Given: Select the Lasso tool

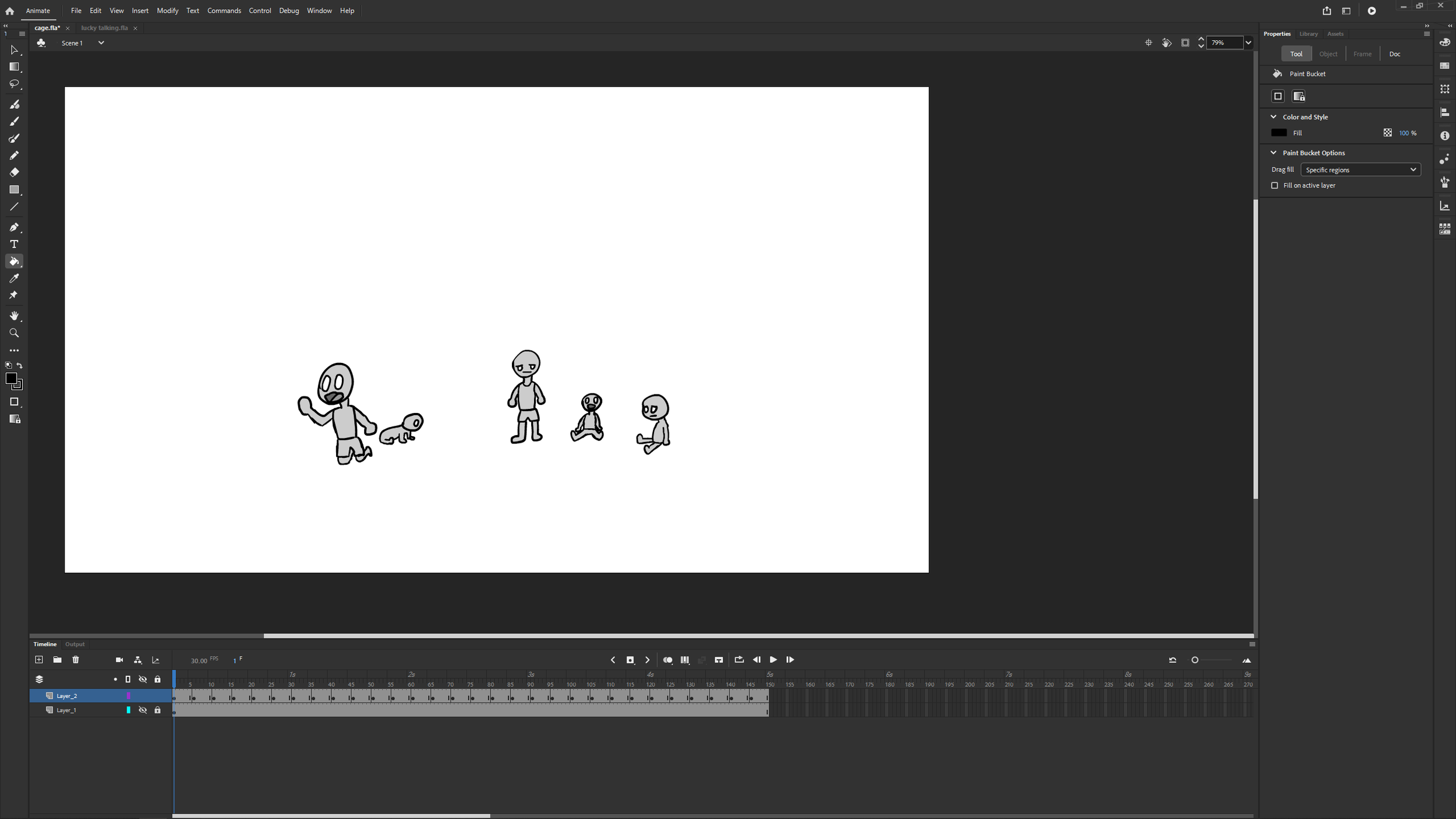Looking at the screenshot, I should [14, 84].
